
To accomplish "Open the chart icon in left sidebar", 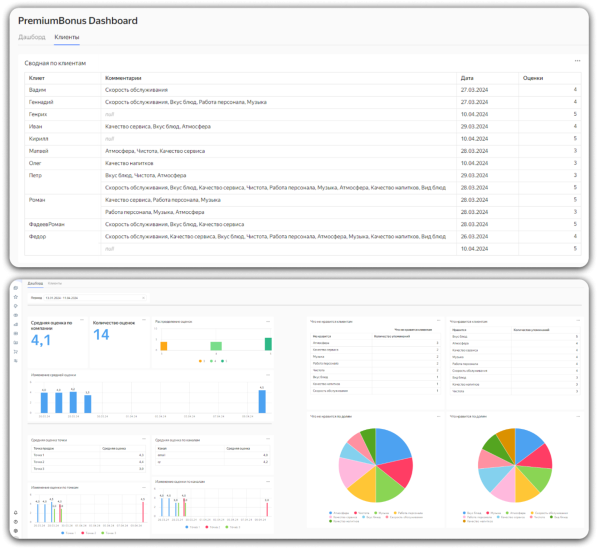I will pyautogui.click(x=16, y=324).
